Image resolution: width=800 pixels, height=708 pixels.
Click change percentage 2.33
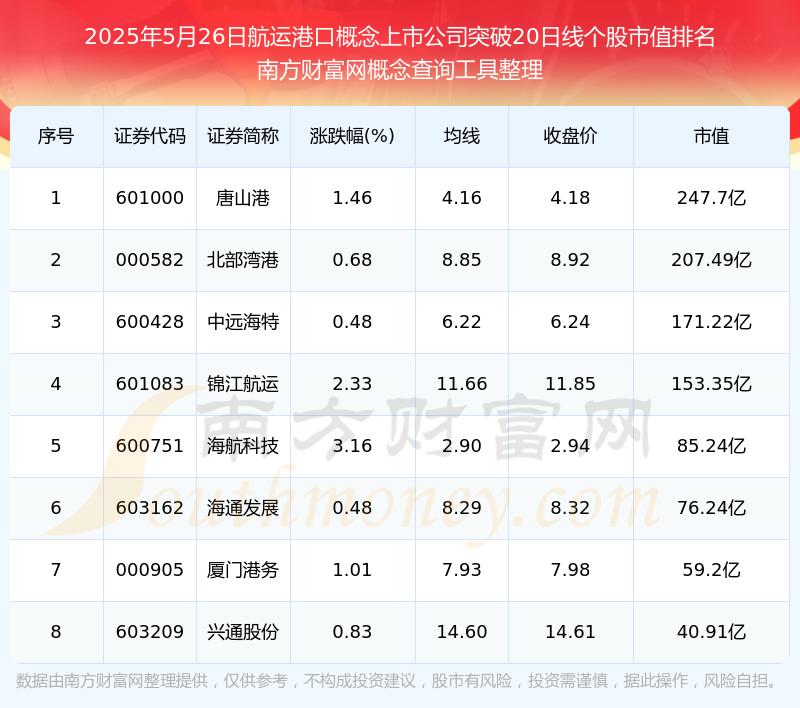352,384
